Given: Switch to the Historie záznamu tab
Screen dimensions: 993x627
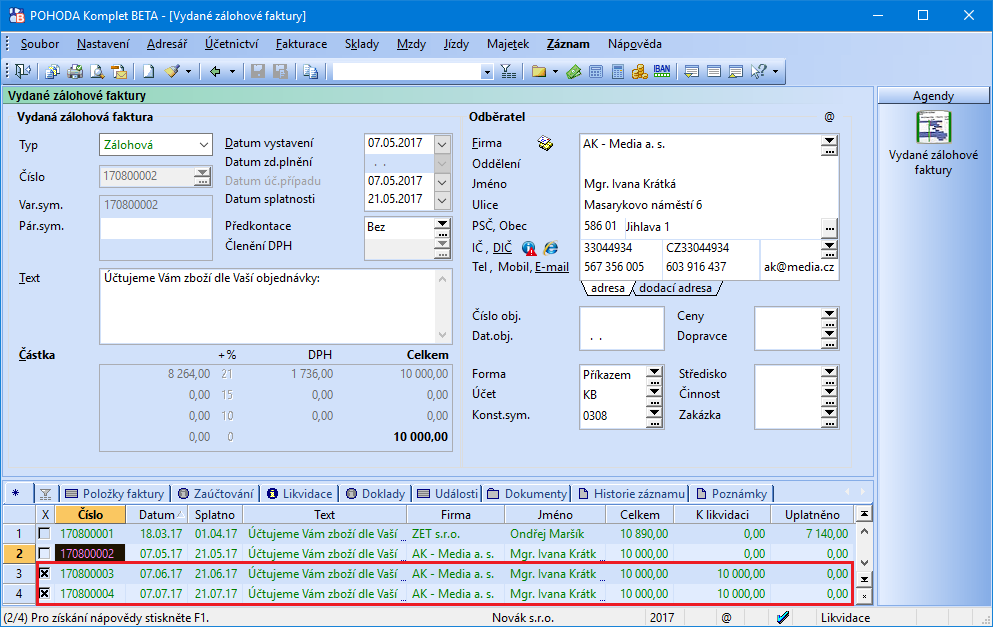Looking at the screenshot, I should point(631,494).
